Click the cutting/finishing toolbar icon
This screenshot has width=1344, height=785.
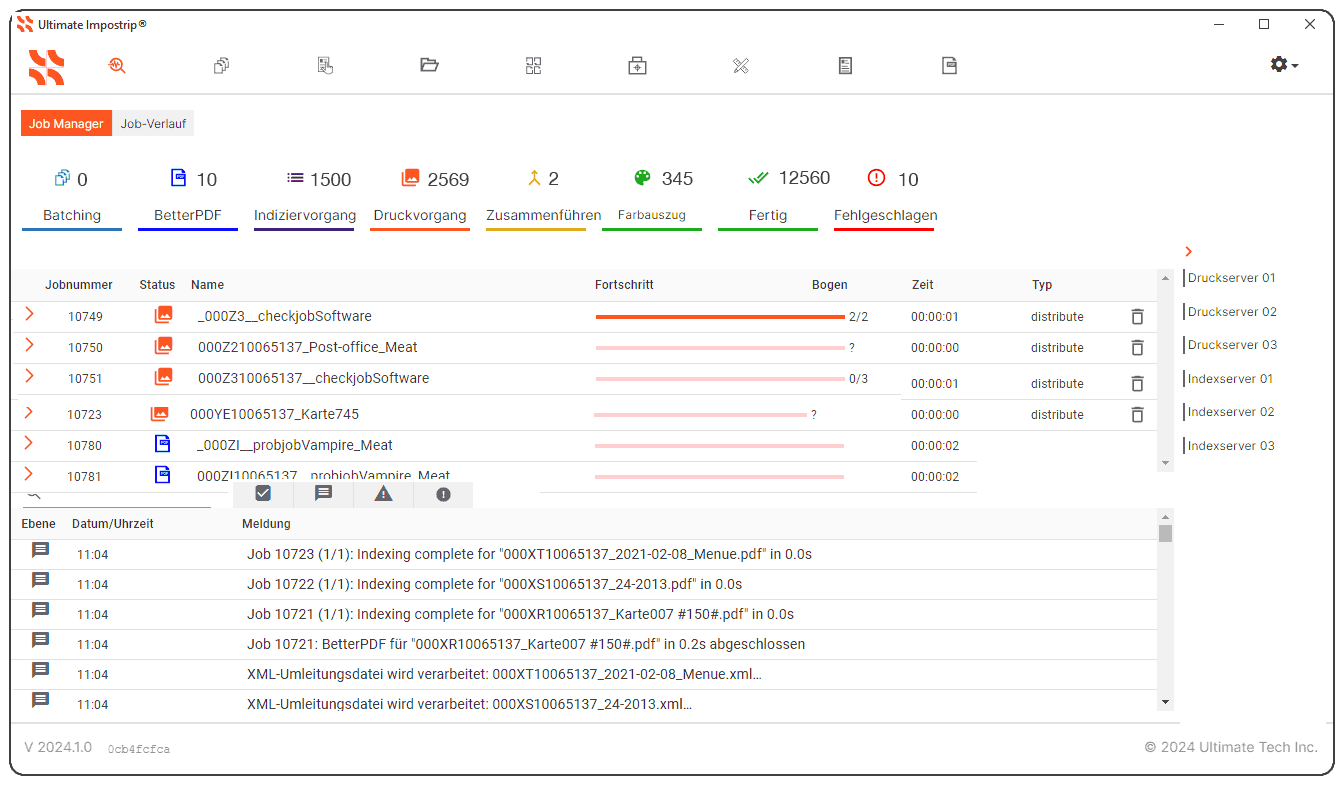741,65
